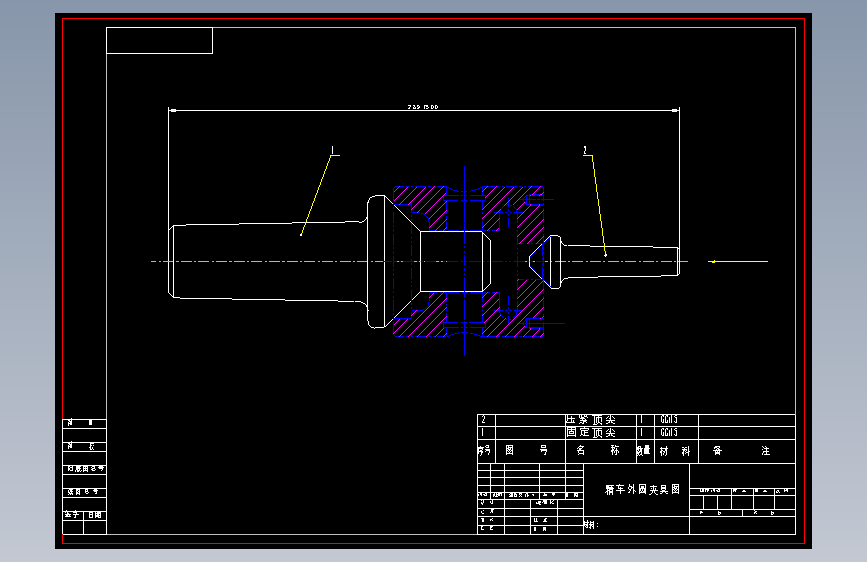The image size is (867, 562).
Task: Click the 材料: label in title block
Action: coord(591,525)
